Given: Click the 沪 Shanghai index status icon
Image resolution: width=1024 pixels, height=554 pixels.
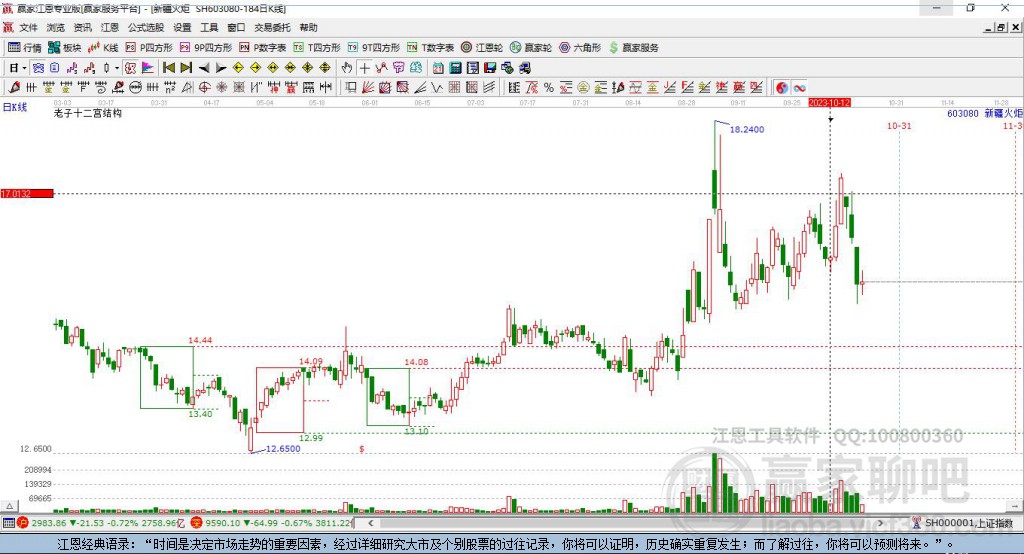Looking at the screenshot, I should click(x=22, y=523).
